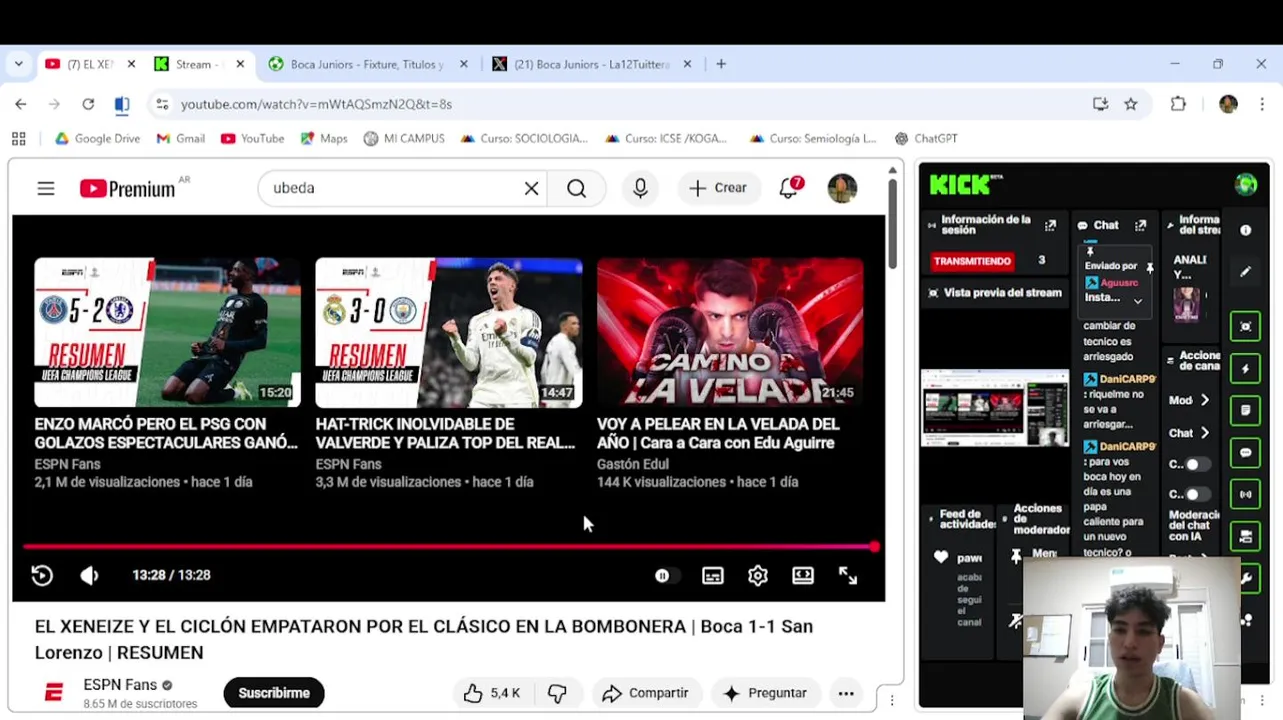Mute the video player volume
This screenshot has width=1283, height=720.
(x=90, y=575)
